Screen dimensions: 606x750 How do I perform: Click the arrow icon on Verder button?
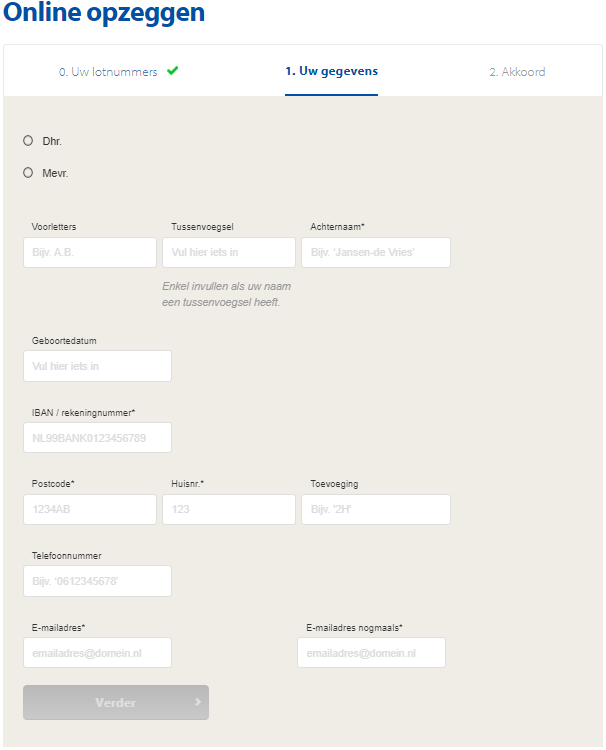coord(198,702)
